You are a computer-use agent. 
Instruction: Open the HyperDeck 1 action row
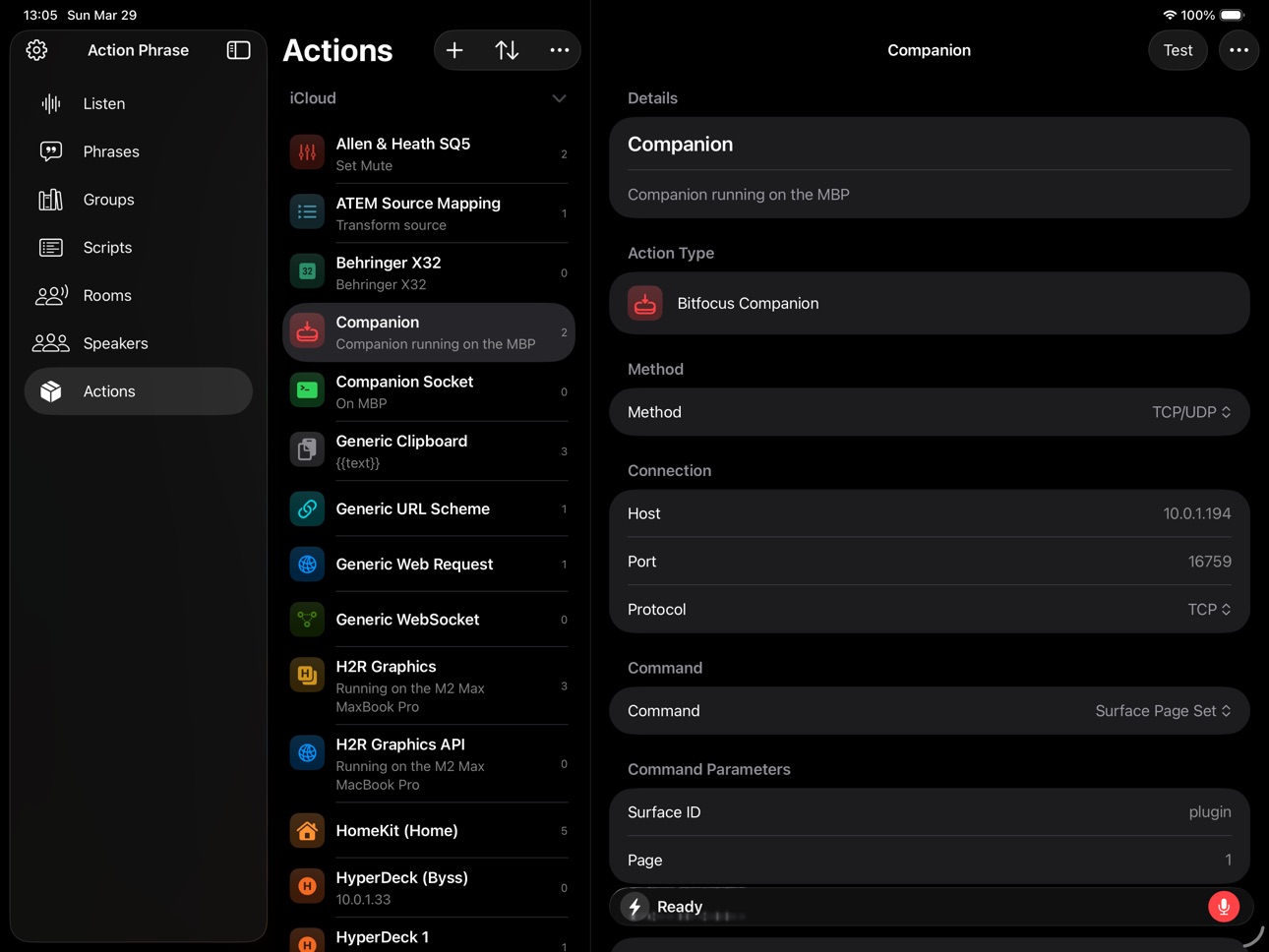(x=429, y=937)
